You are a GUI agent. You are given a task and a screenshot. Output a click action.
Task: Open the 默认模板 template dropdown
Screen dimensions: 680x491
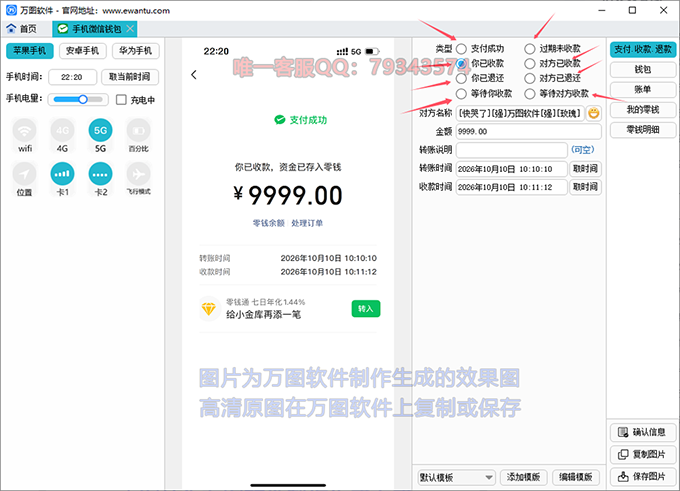[x=454, y=477]
